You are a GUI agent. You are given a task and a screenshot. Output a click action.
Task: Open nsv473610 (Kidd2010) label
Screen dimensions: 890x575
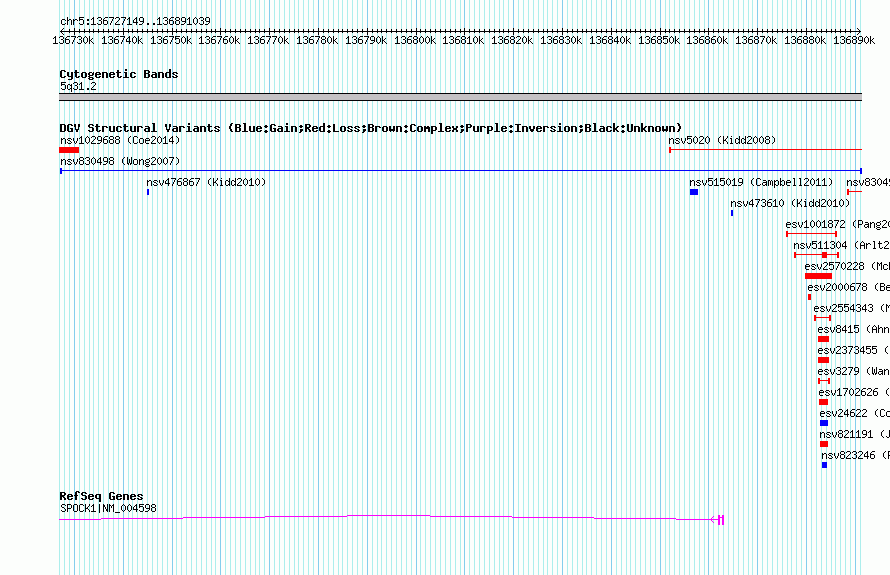tap(790, 203)
